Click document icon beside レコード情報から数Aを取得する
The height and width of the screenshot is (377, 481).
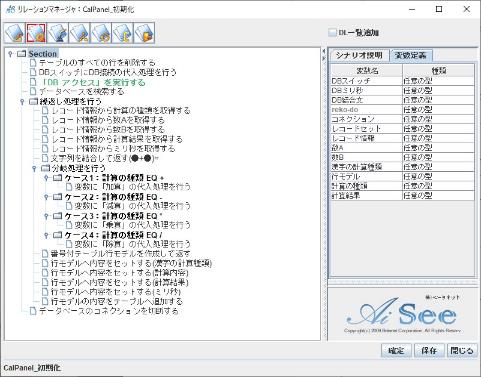pyautogui.click(x=45, y=120)
